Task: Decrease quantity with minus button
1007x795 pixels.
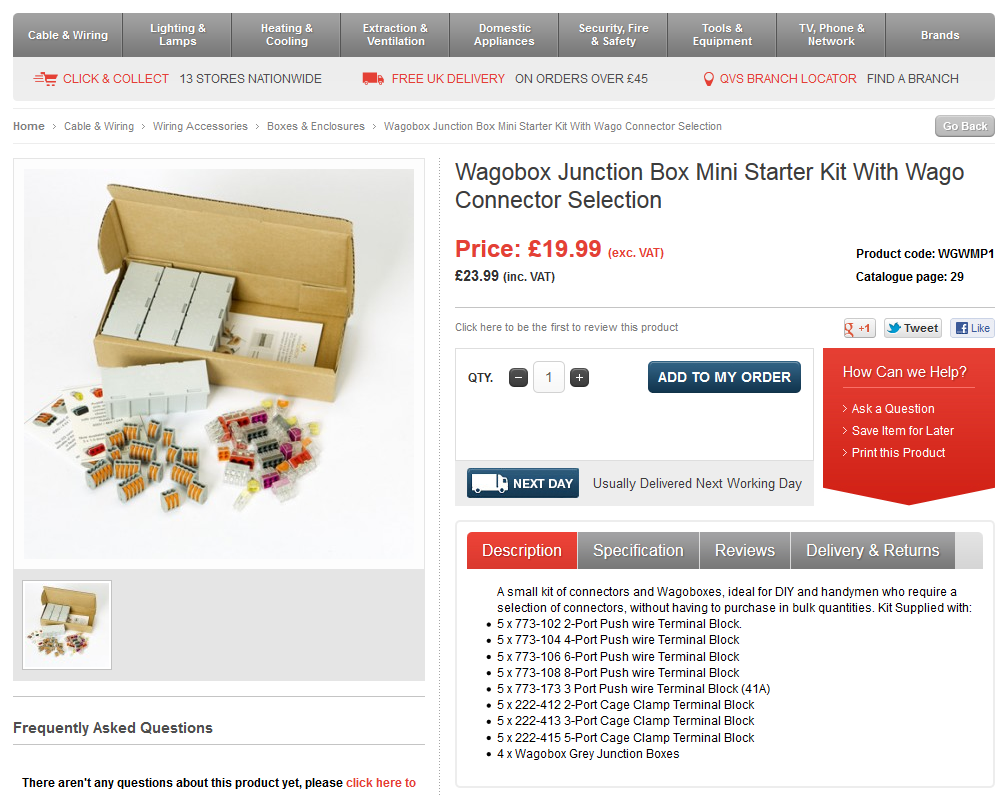Action: tap(518, 378)
